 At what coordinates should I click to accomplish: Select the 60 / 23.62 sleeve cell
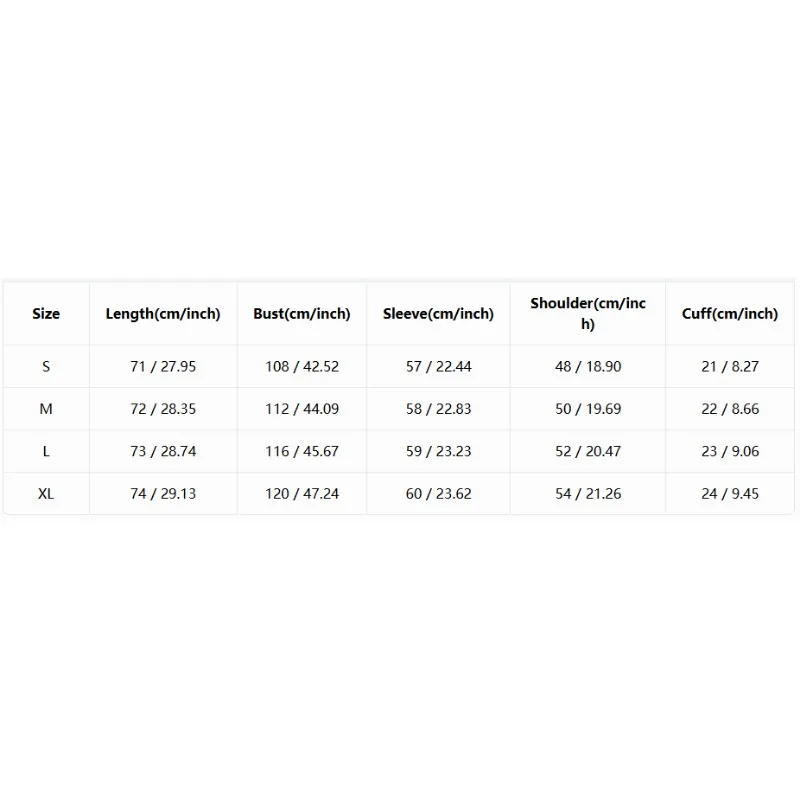438,493
